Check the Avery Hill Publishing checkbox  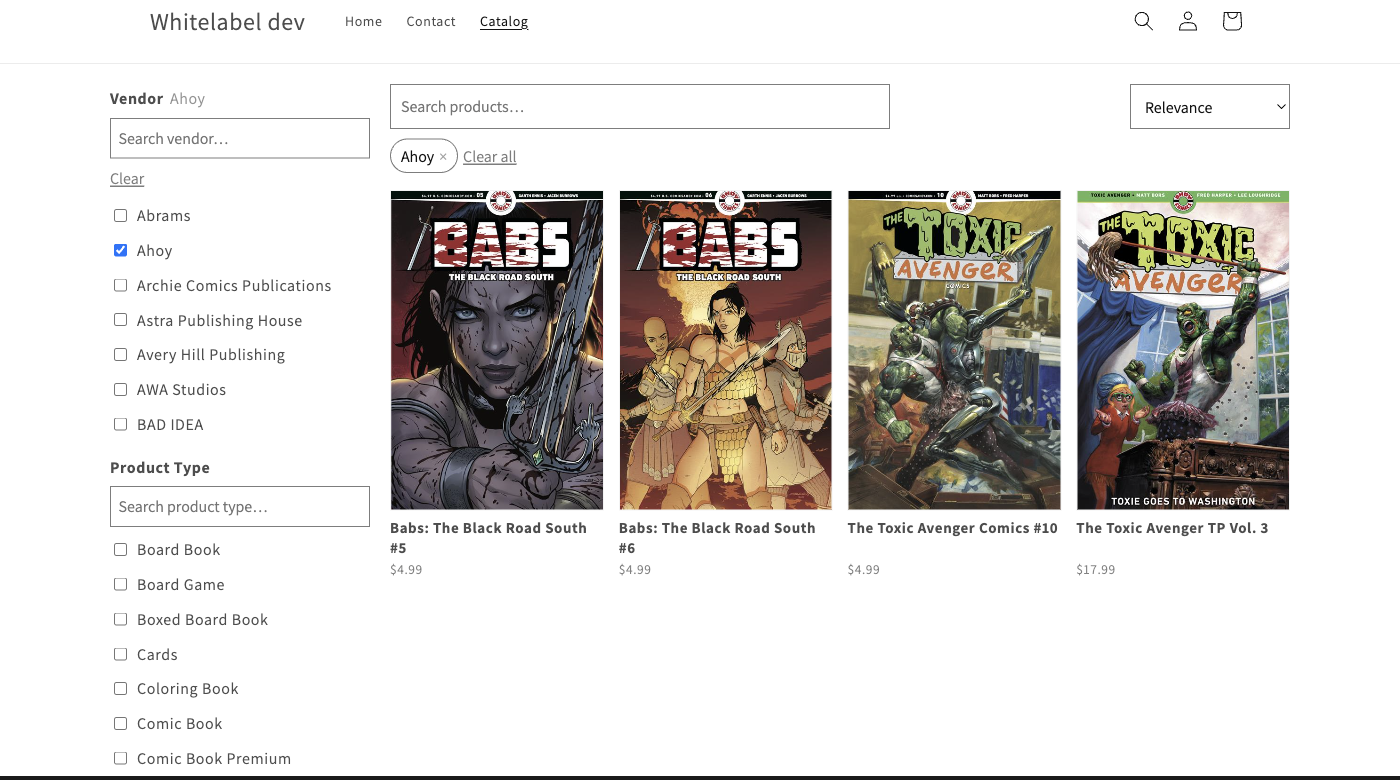click(121, 354)
